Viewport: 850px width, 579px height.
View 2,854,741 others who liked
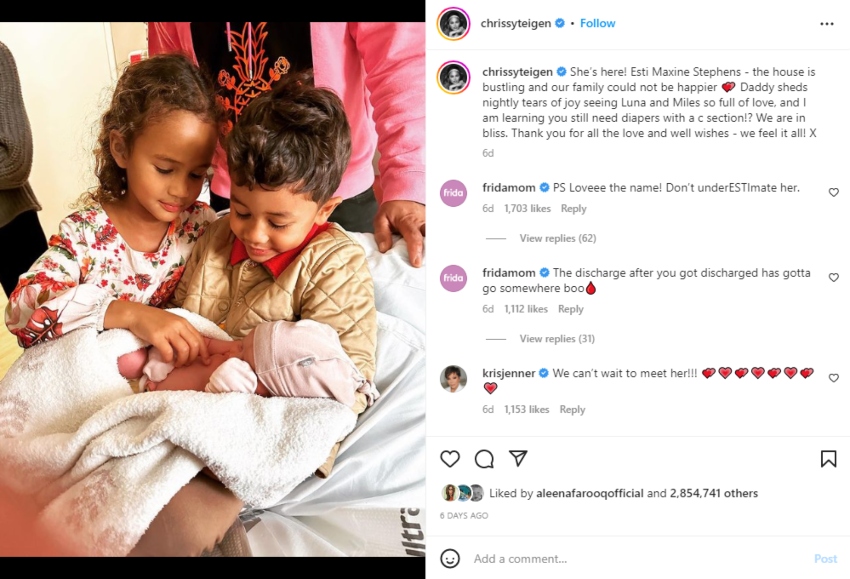713,493
